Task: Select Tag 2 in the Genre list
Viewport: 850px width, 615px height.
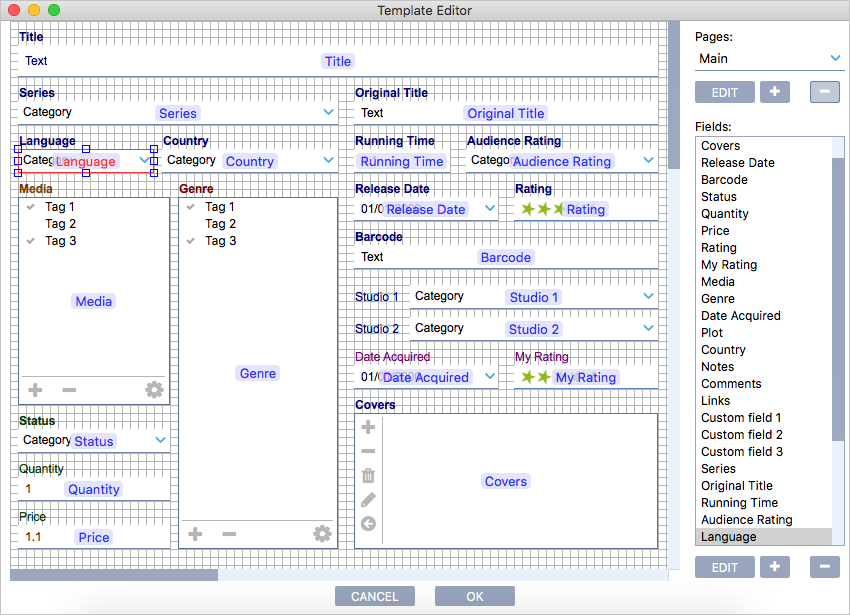Action: click(220, 224)
